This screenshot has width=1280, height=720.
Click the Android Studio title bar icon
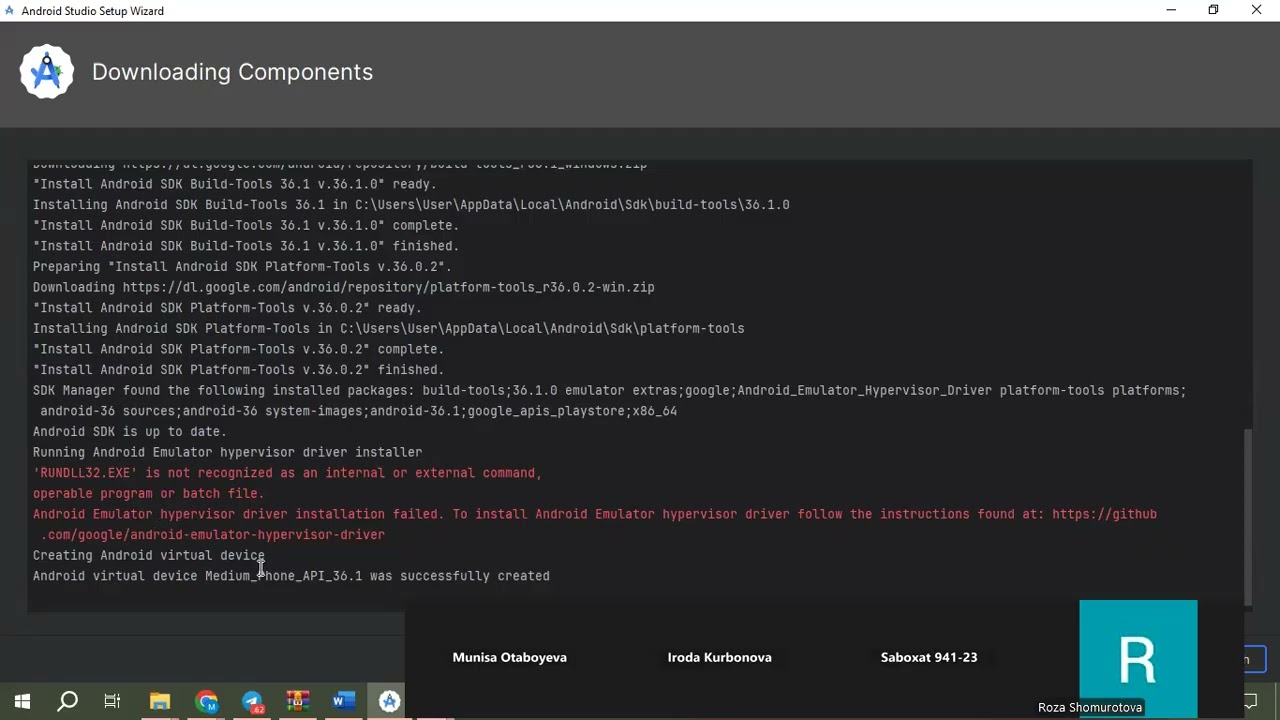[x=9, y=10]
